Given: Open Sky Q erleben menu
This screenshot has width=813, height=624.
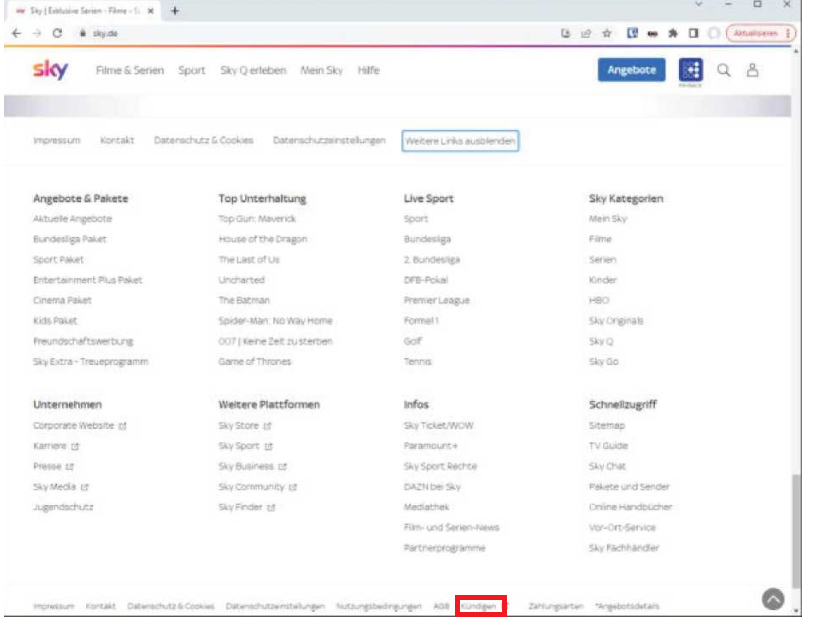Looking at the screenshot, I should tap(253, 70).
